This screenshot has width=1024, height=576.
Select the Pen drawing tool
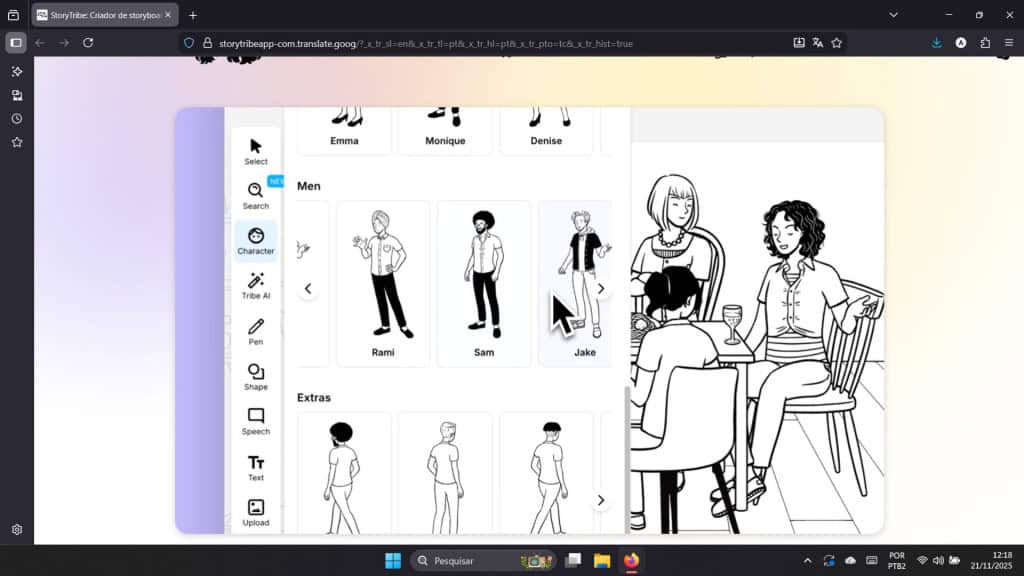coord(255,330)
